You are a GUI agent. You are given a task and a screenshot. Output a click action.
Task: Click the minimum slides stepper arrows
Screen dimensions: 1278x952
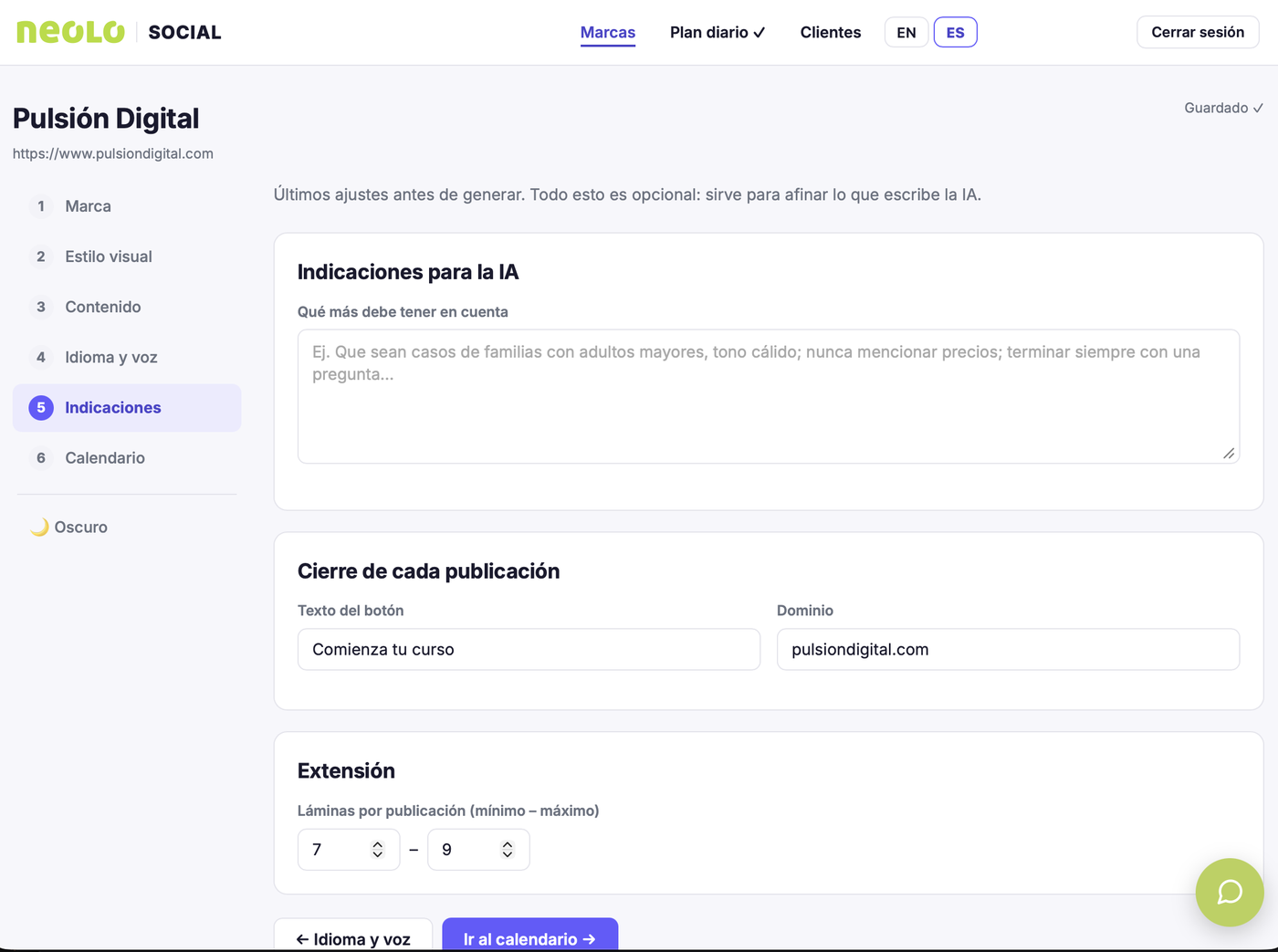click(378, 850)
